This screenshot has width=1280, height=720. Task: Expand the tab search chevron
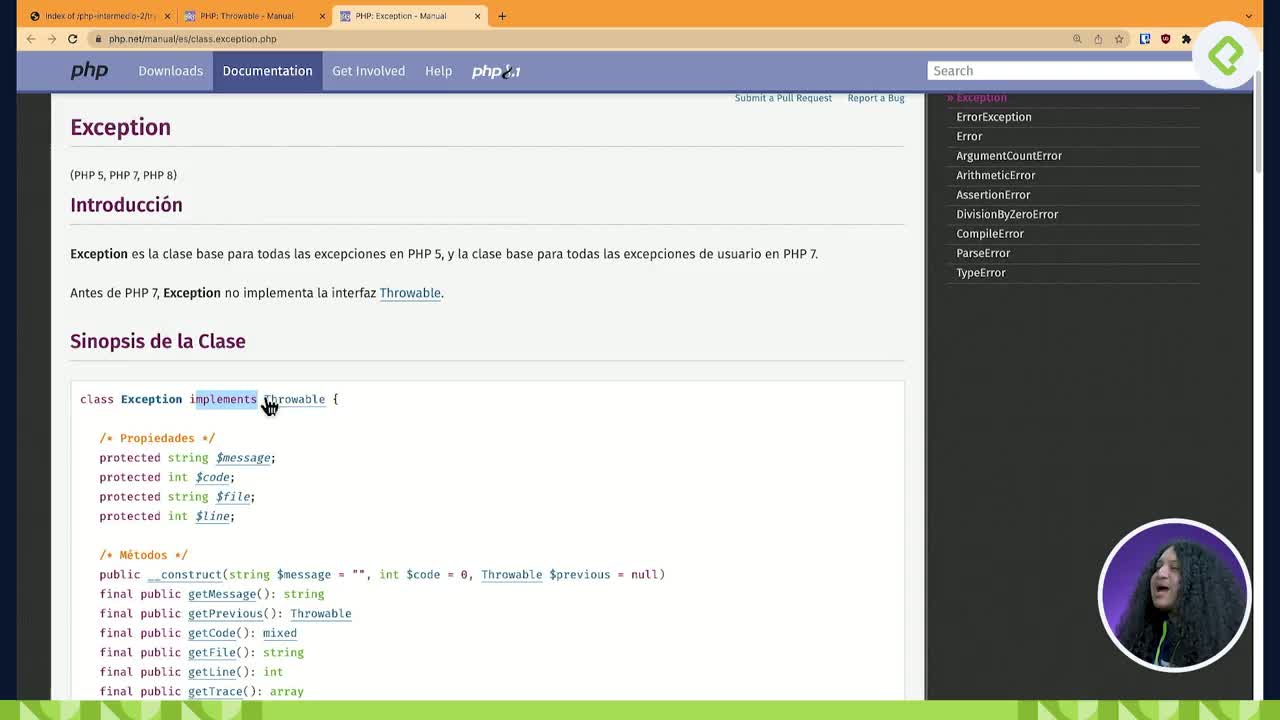(x=1248, y=16)
